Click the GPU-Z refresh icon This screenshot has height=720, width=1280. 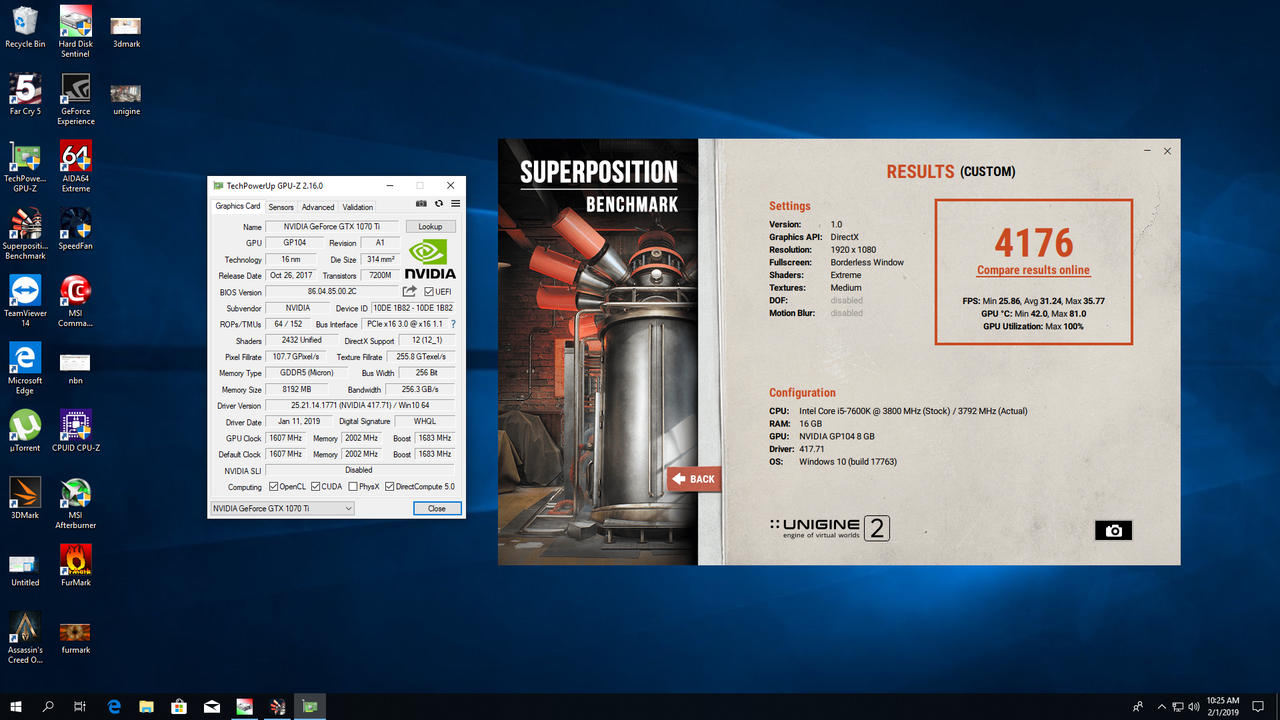(x=439, y=204)
